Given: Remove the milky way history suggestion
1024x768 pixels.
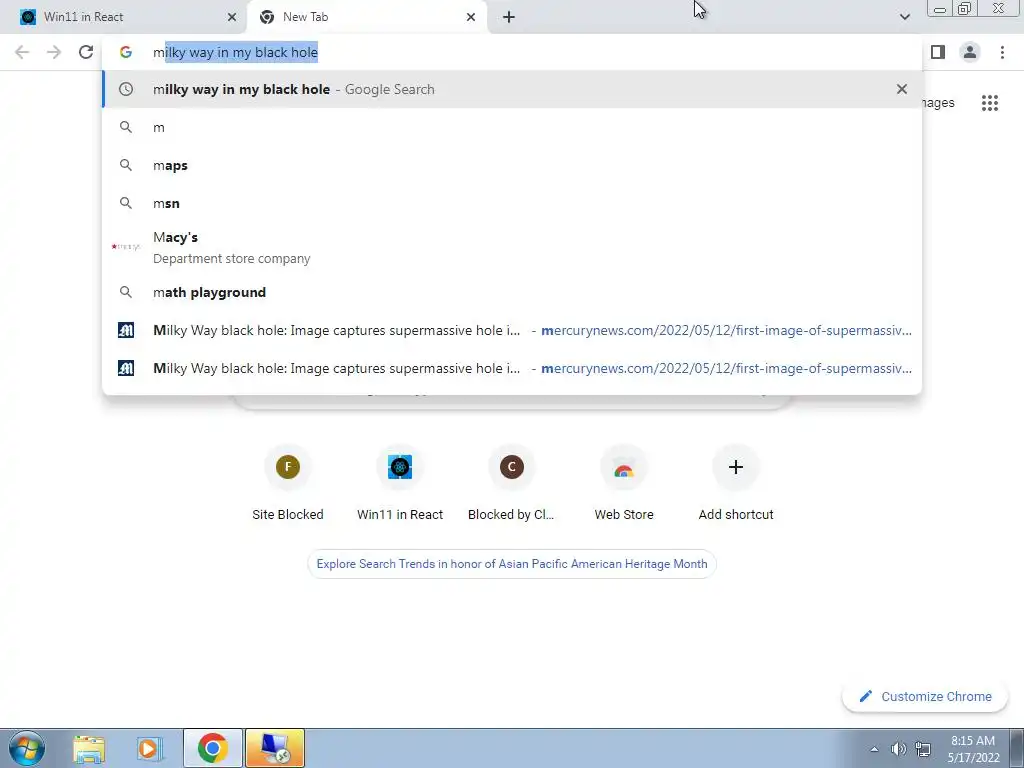Looking at the screenshot, I should click(902, 89).
